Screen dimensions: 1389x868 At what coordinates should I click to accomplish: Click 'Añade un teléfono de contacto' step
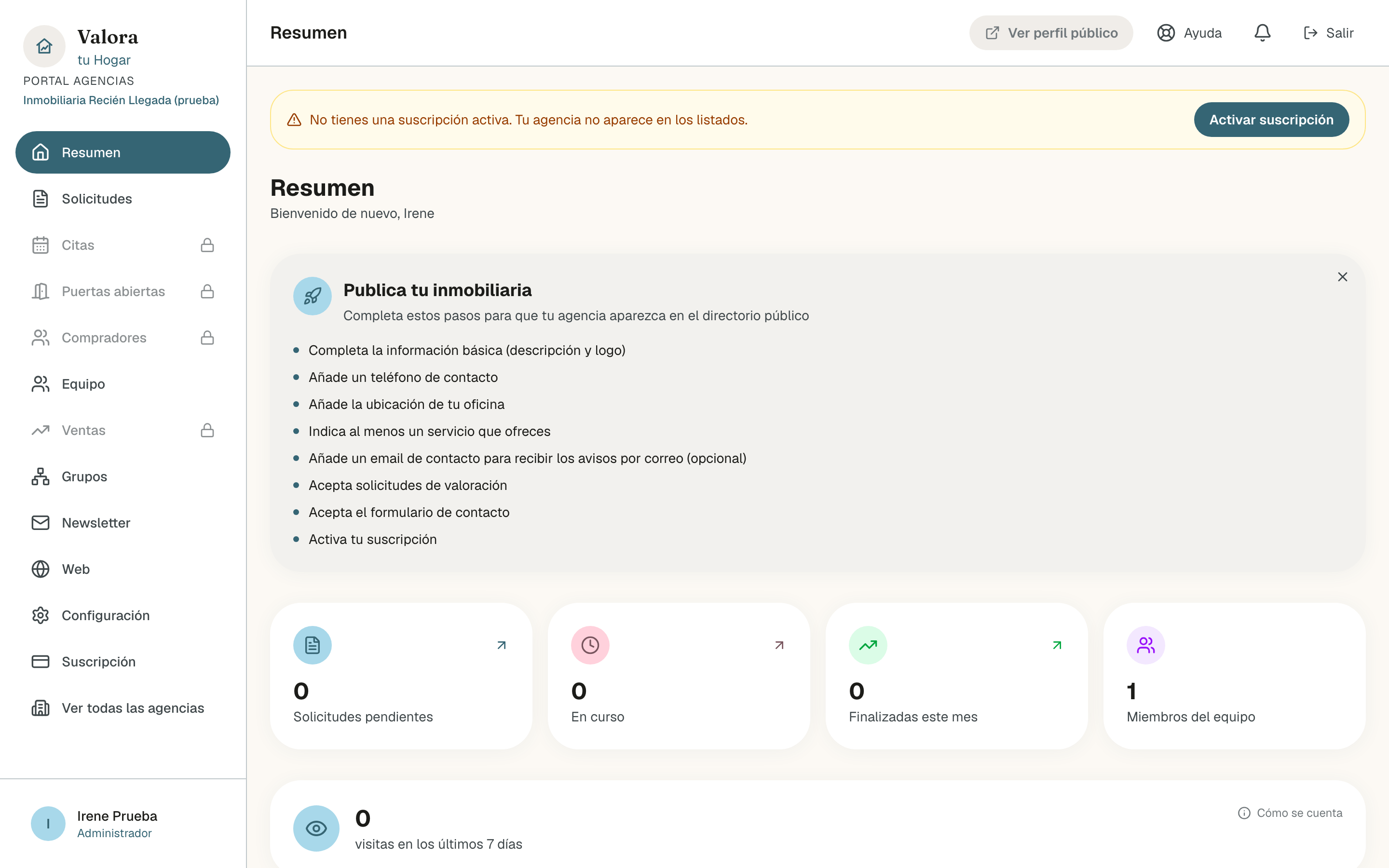pyautogui.click(x=403, y=377)
